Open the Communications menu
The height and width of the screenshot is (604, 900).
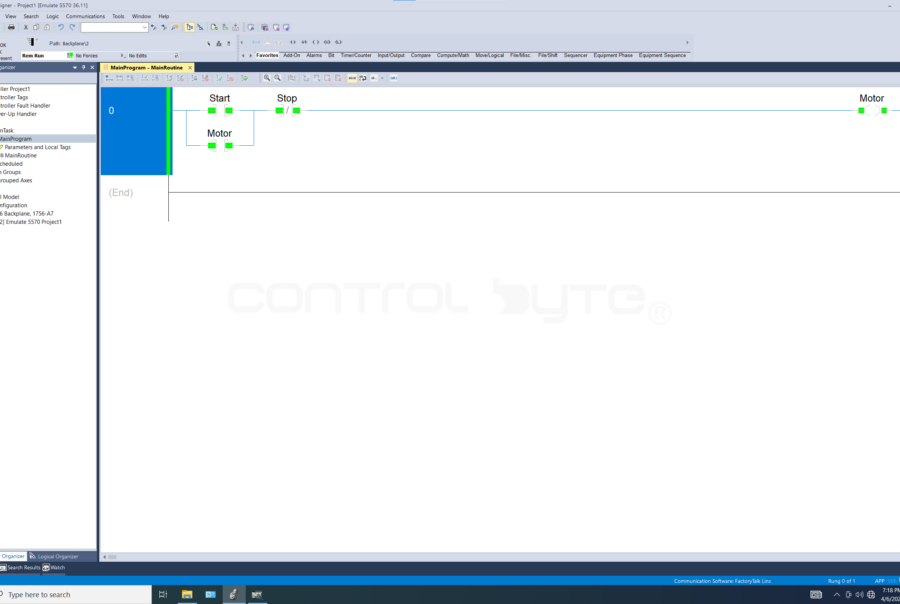click(86, 16)
